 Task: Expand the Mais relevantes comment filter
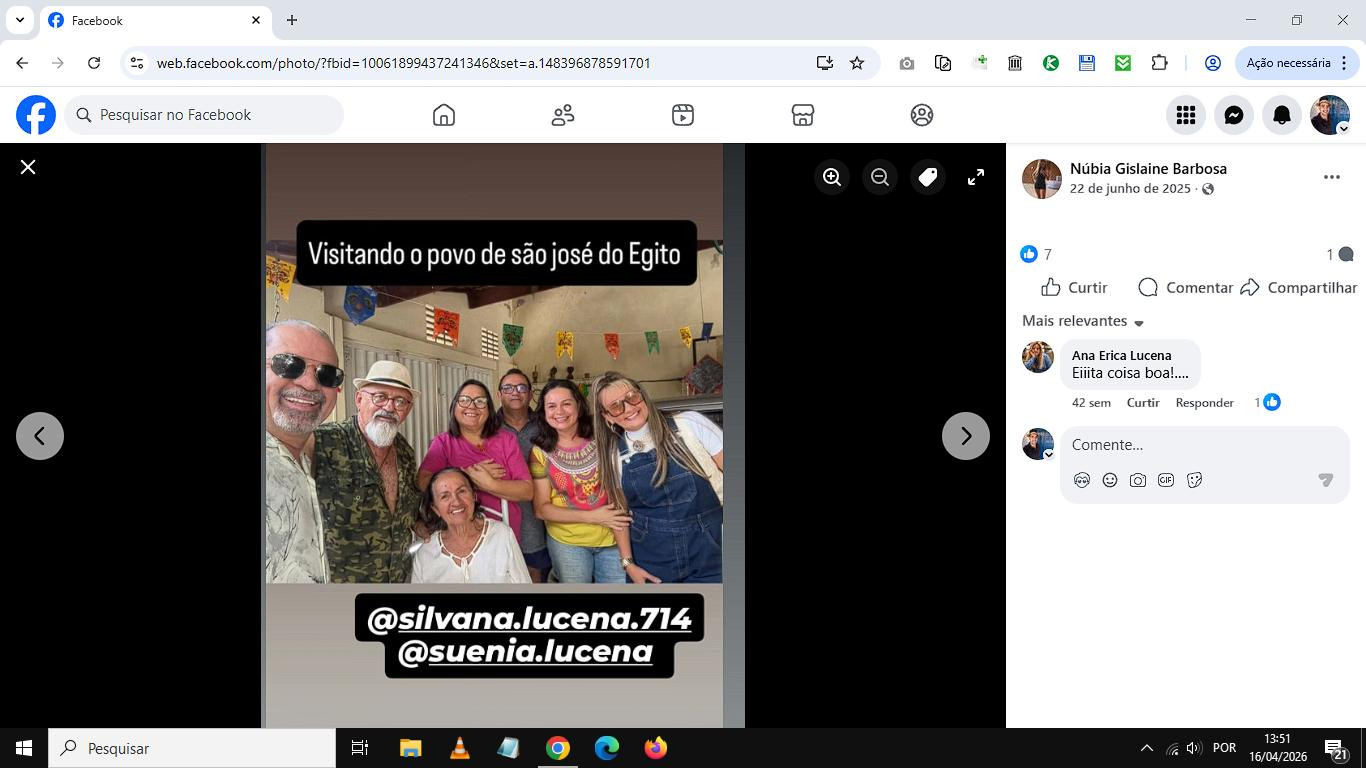pos(1083,321)
